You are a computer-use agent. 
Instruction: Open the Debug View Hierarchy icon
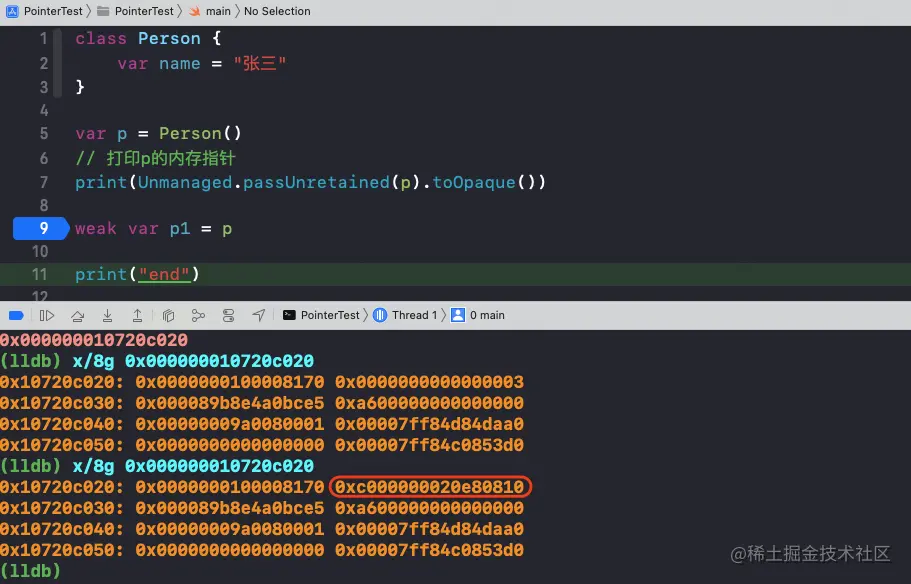tap(168, 316)
